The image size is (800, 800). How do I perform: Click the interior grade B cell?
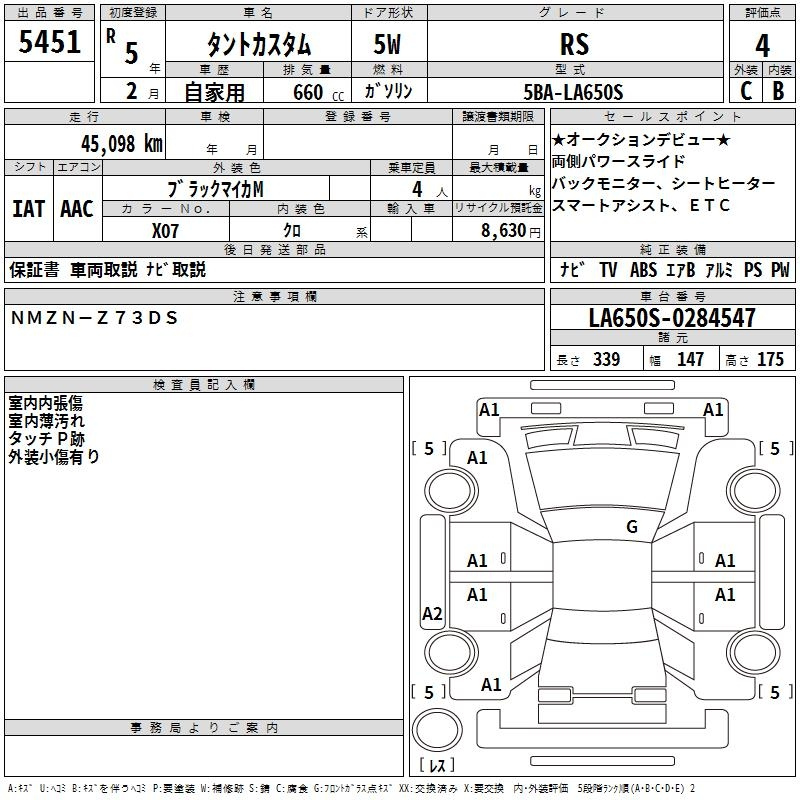779,91
